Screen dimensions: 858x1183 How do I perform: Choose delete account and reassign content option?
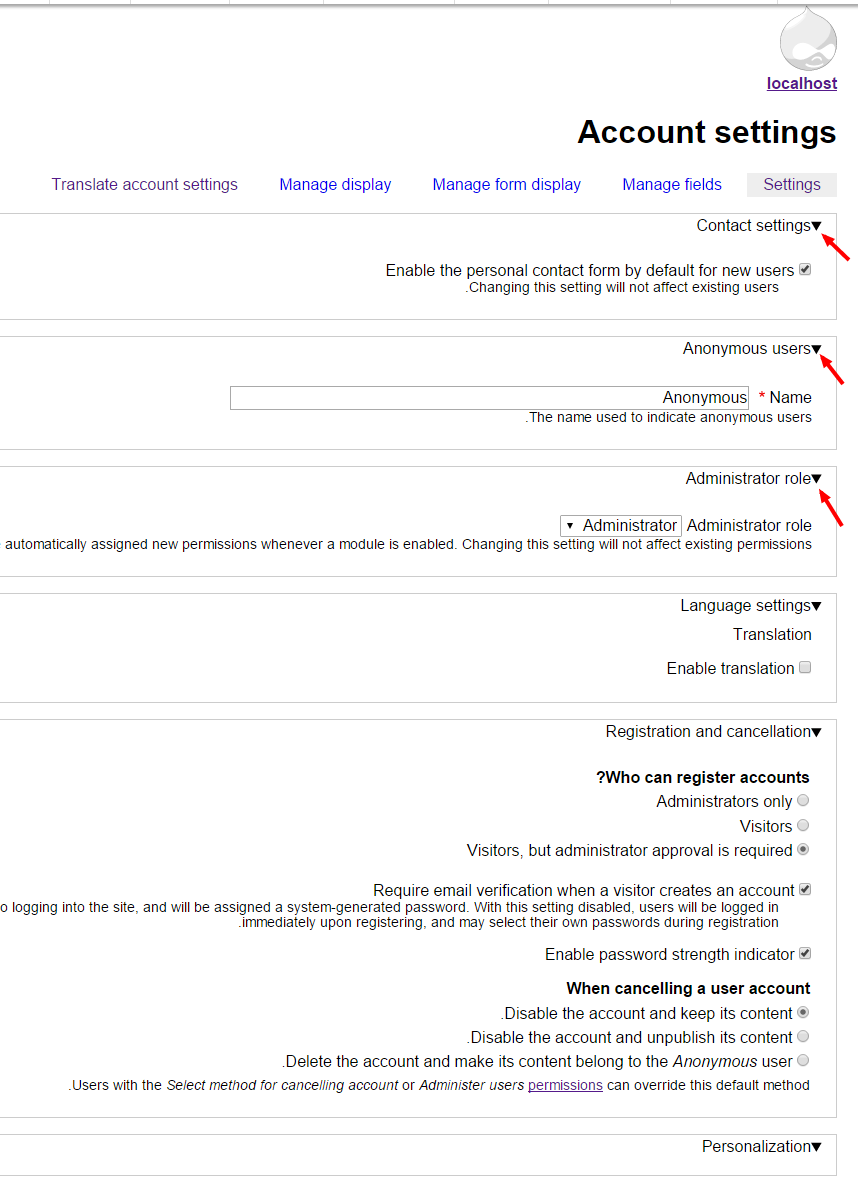pos(803,1060)
